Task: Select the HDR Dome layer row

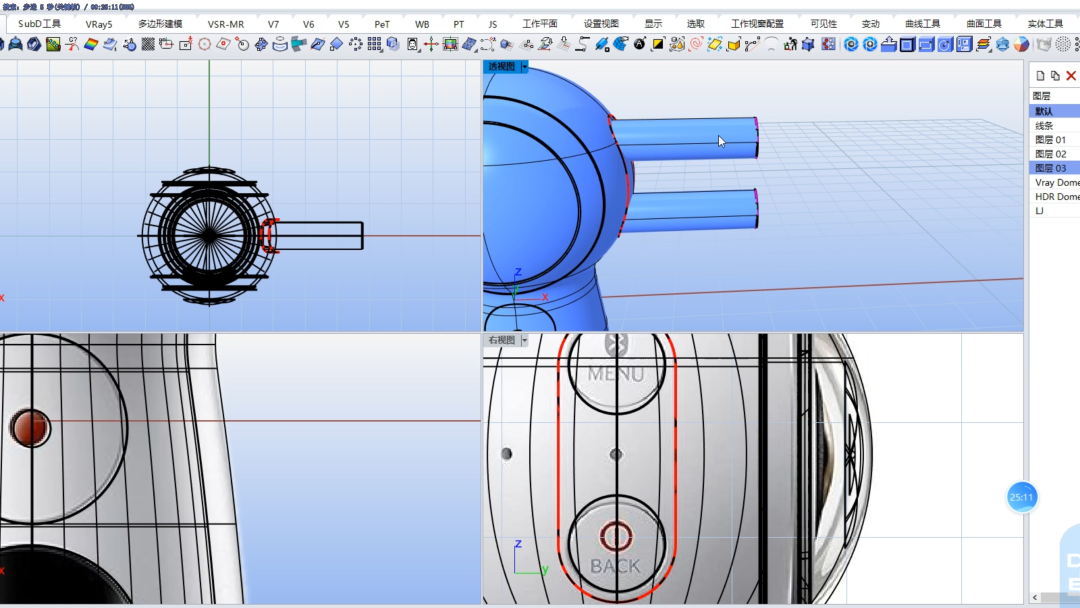Action: 1055,197
